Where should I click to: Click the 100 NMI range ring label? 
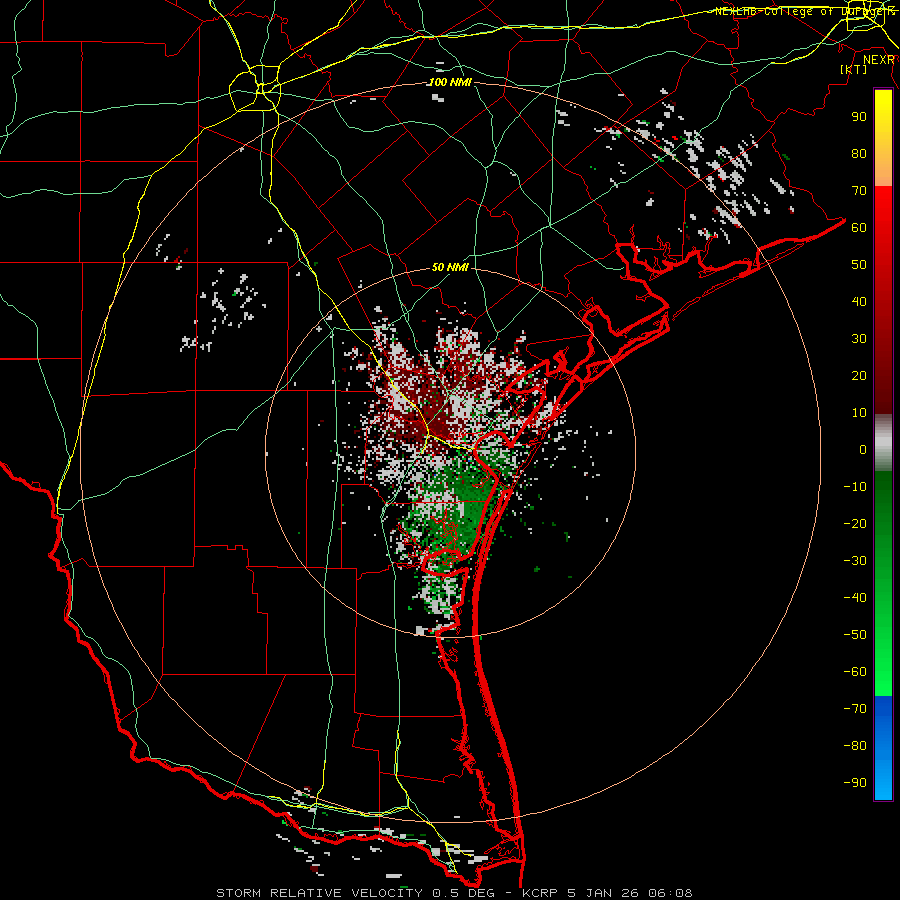point(450,82)
